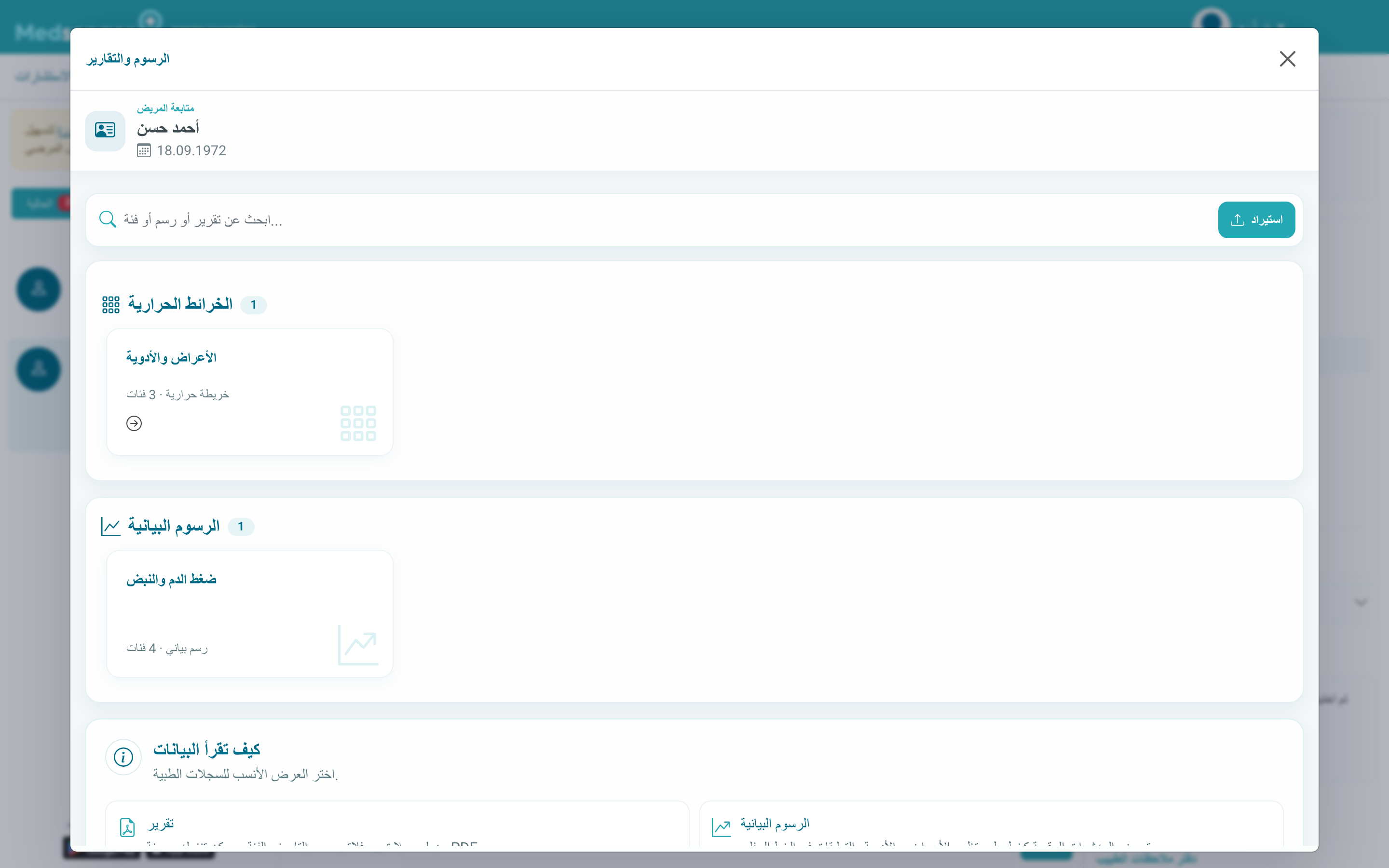Click the patient name أحمد حسن
The width and height of the screenshot is (1389, 868).
(x=168, y=128)
